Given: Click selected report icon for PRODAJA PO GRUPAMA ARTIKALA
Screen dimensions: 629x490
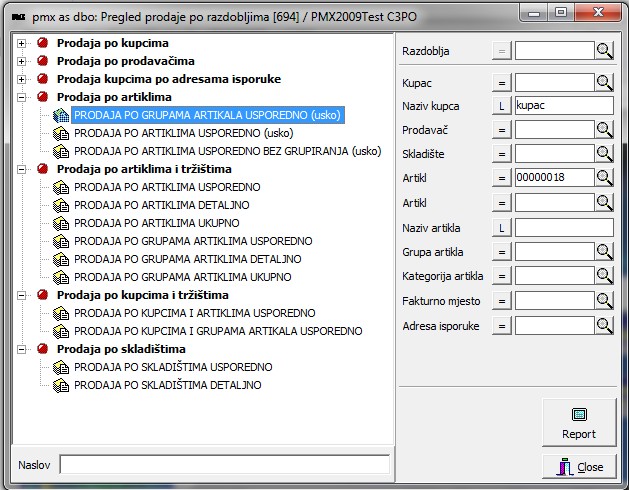Looking at the screenshot, I should (61, 115).
